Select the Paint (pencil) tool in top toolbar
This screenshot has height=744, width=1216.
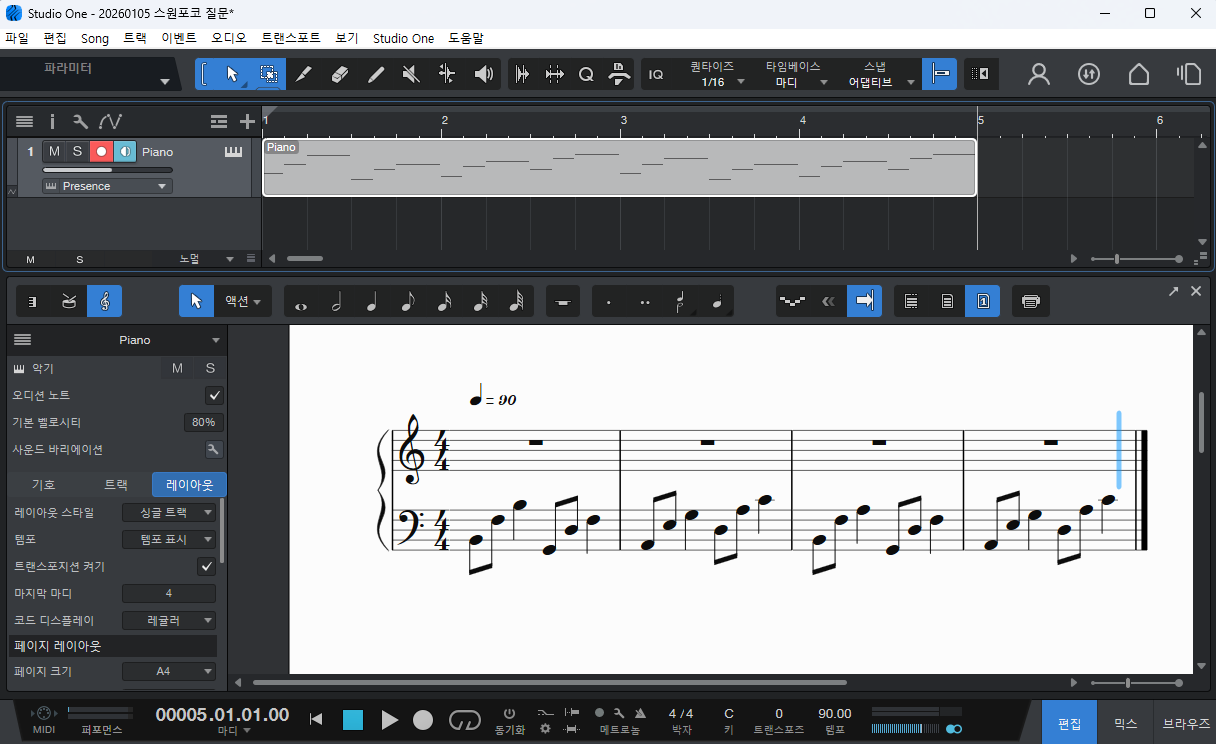pos(303,74)
